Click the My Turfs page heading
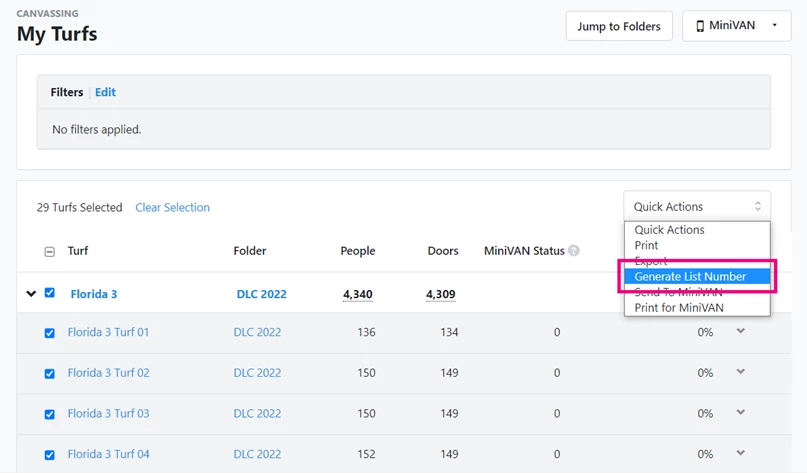The height and width of the screenshot is (473, 807). [x=57, y=34]
